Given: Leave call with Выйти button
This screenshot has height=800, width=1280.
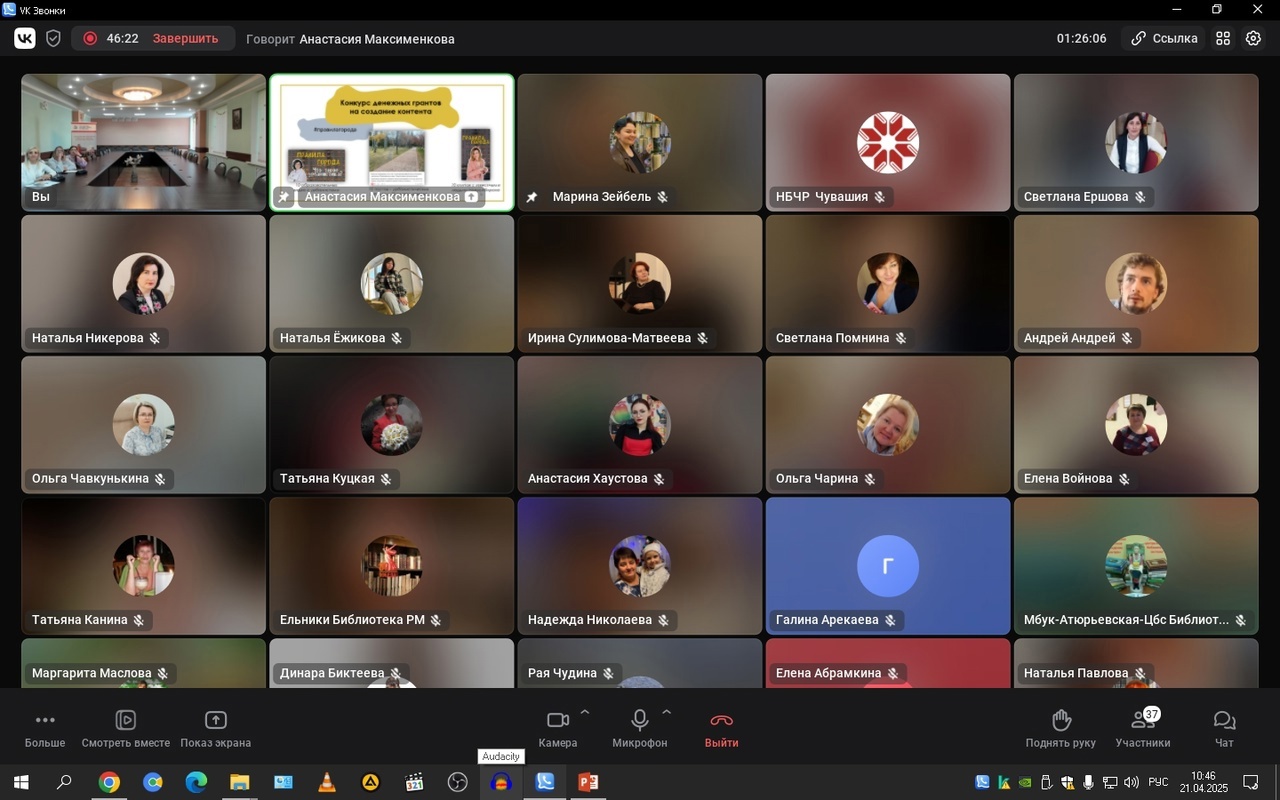Looking at the screenshot, I should point(721,728).
